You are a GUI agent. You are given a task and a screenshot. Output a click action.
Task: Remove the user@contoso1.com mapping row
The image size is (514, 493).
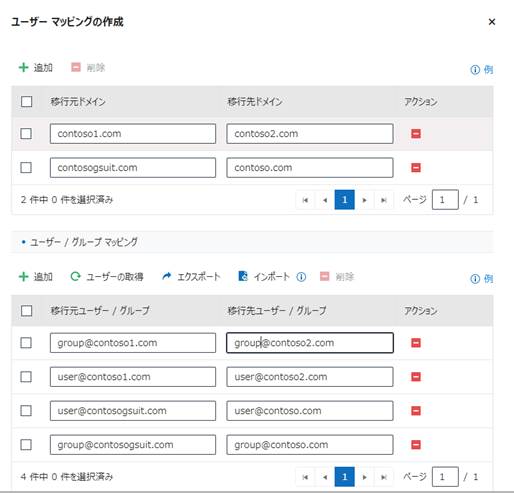(416, 377)
